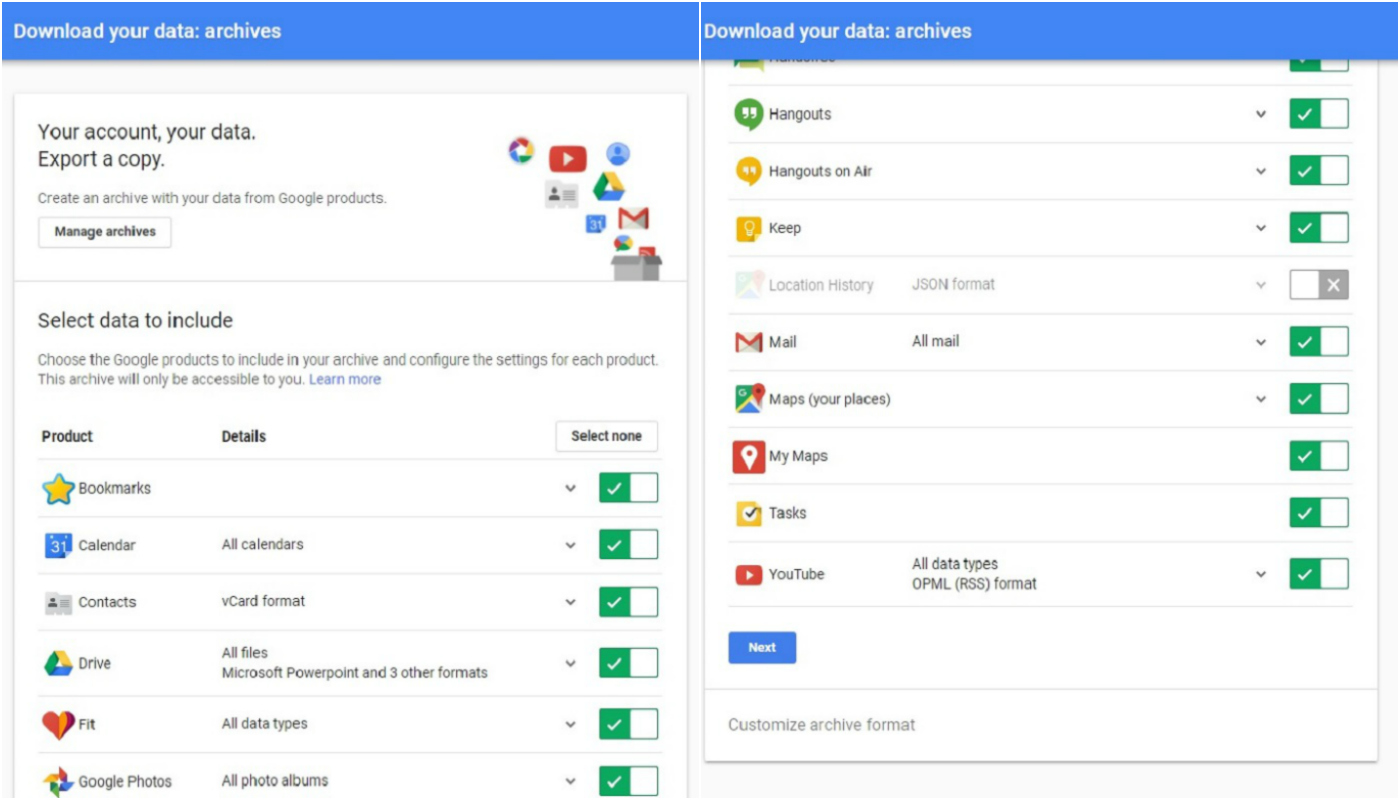Enable the Location History toggle
The width and height of the screenshot is (1400, 800).
pos(1318,285)
